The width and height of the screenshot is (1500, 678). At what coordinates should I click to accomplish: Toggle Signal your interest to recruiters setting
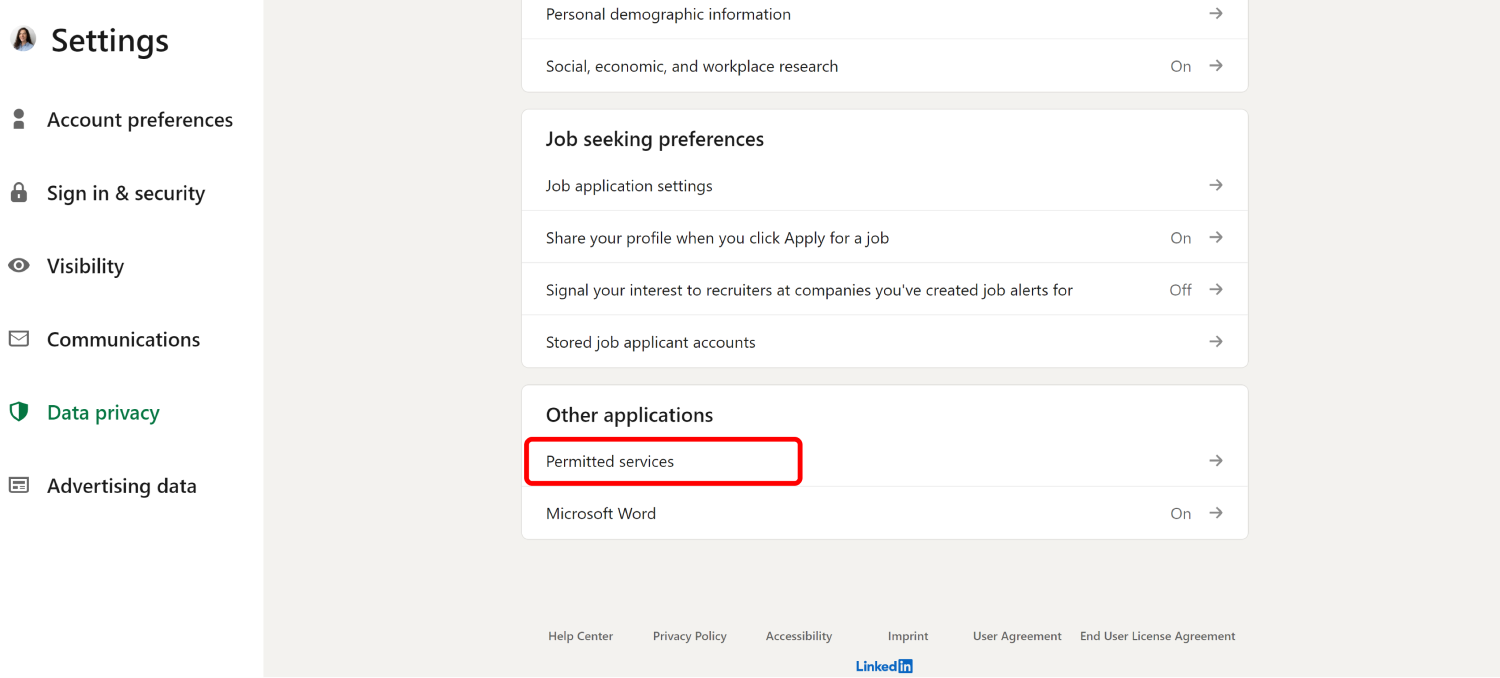(1180, 290)
